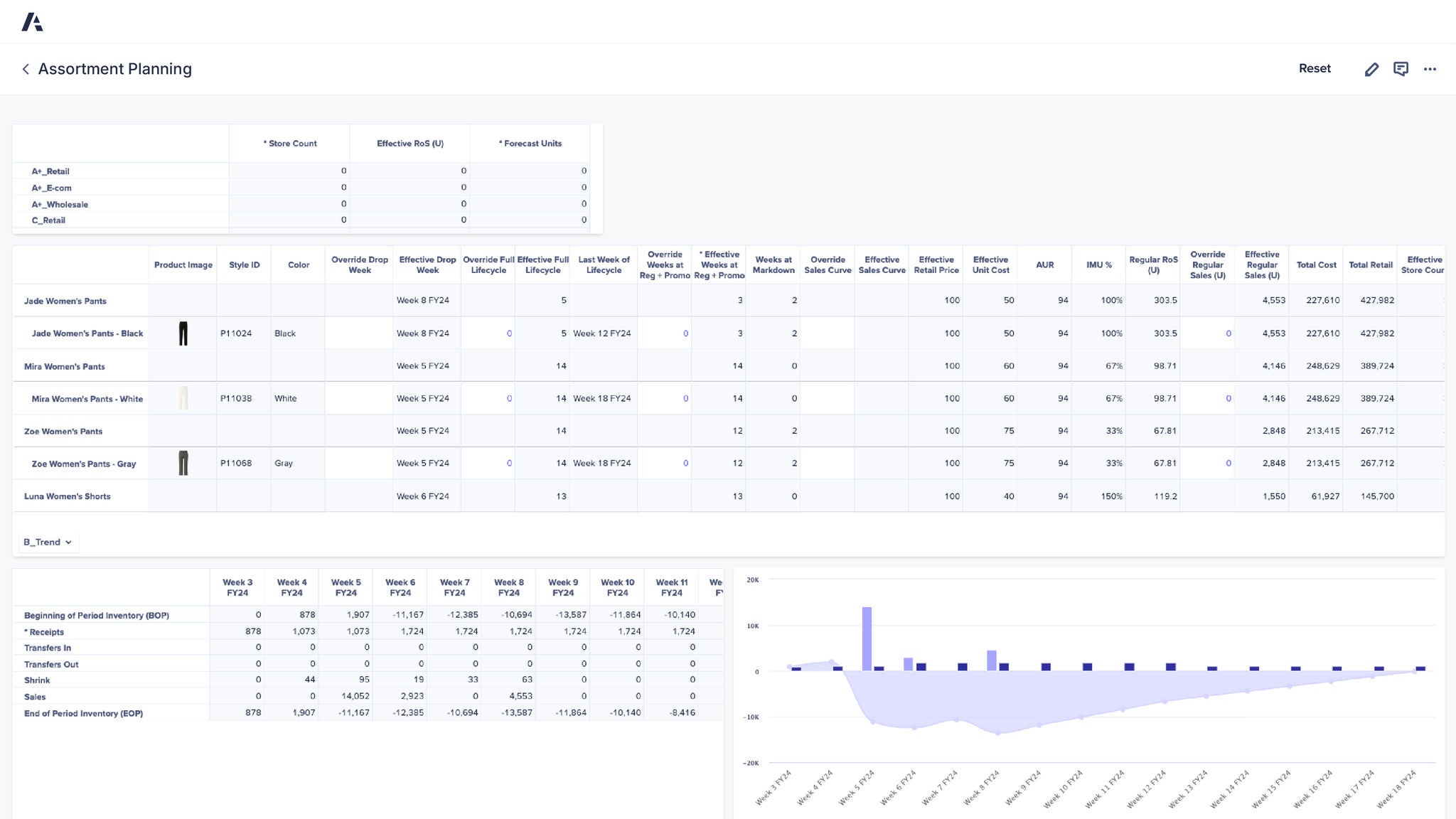Click the A+_Wholesale row label

click(60, 204)
